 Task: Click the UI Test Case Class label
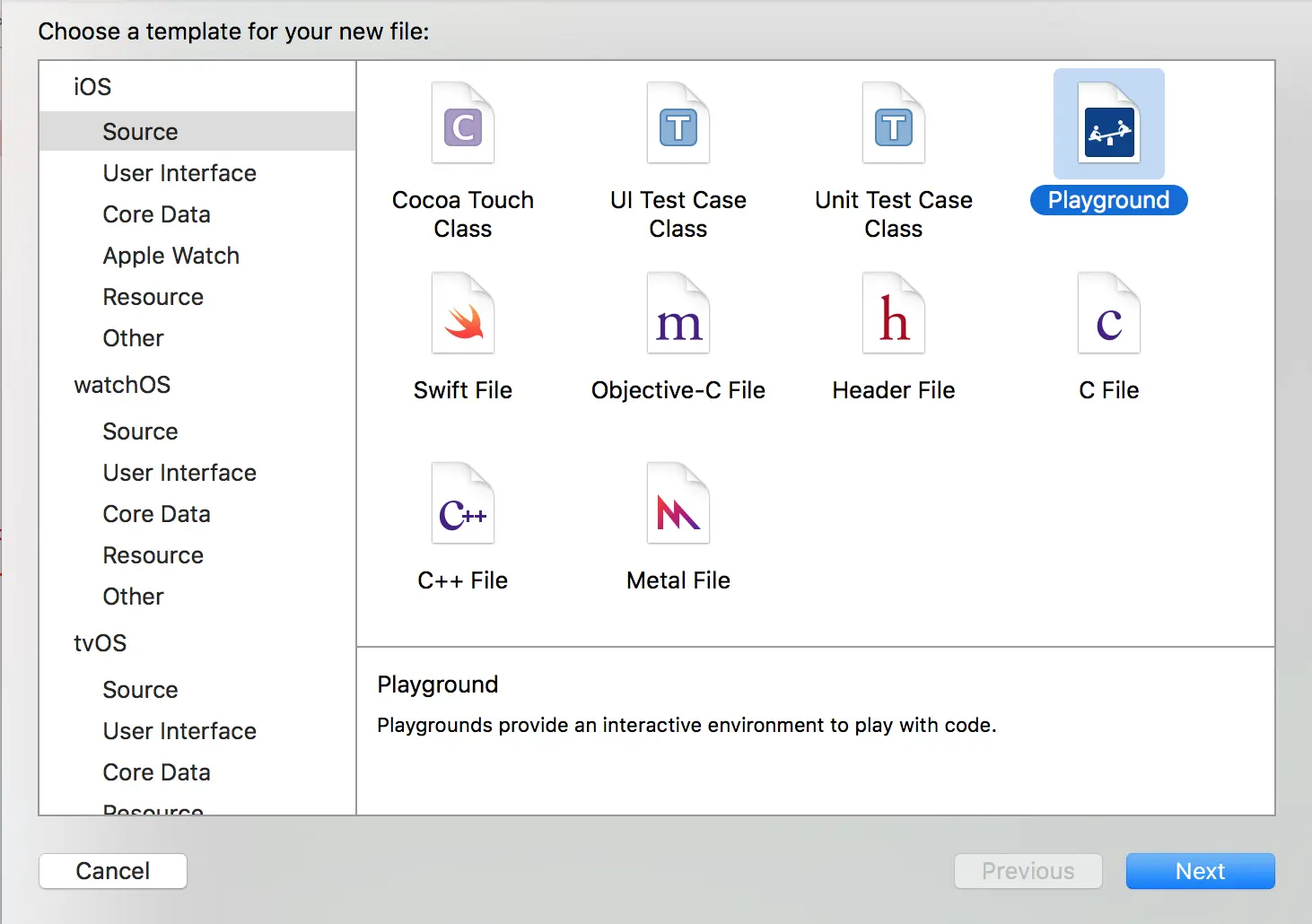[x=678, y=214]
